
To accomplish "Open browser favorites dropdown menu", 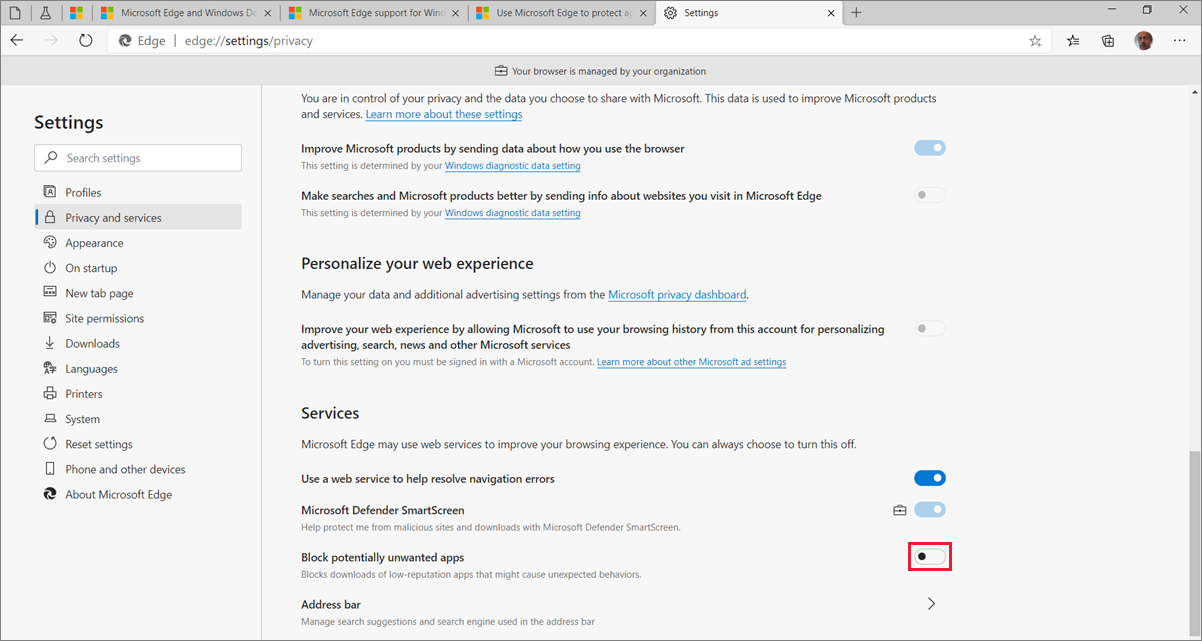I will (1070, 40).
